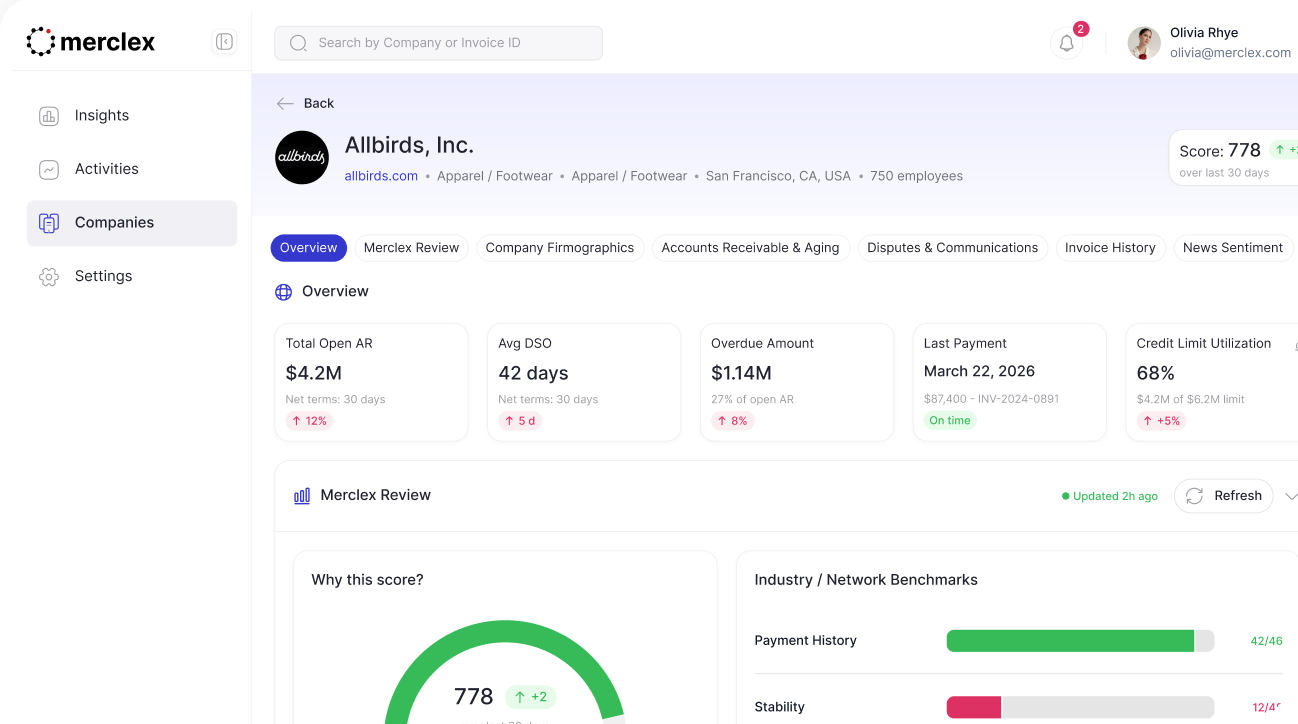Open the Settings menu item

[x=132, y=276]
